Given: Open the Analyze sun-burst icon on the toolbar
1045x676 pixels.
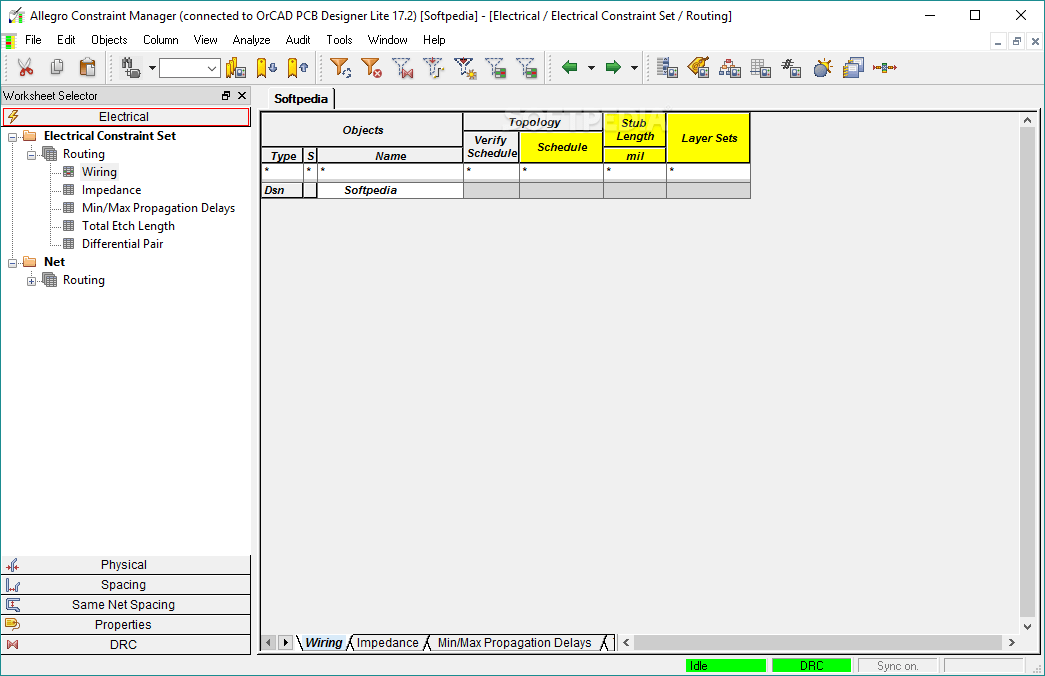Looking at the screenshot, I should (824, 67).
